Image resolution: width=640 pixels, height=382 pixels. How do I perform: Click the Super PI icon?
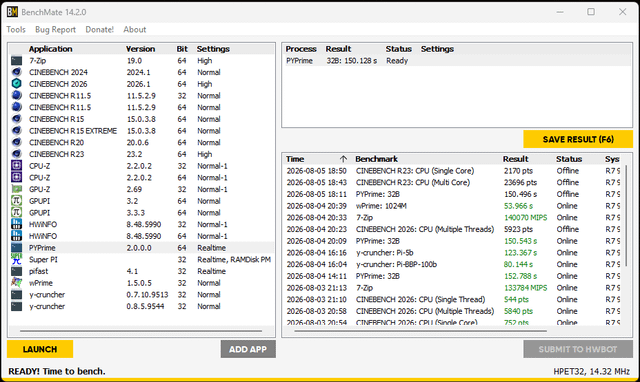tap(16, 260)
